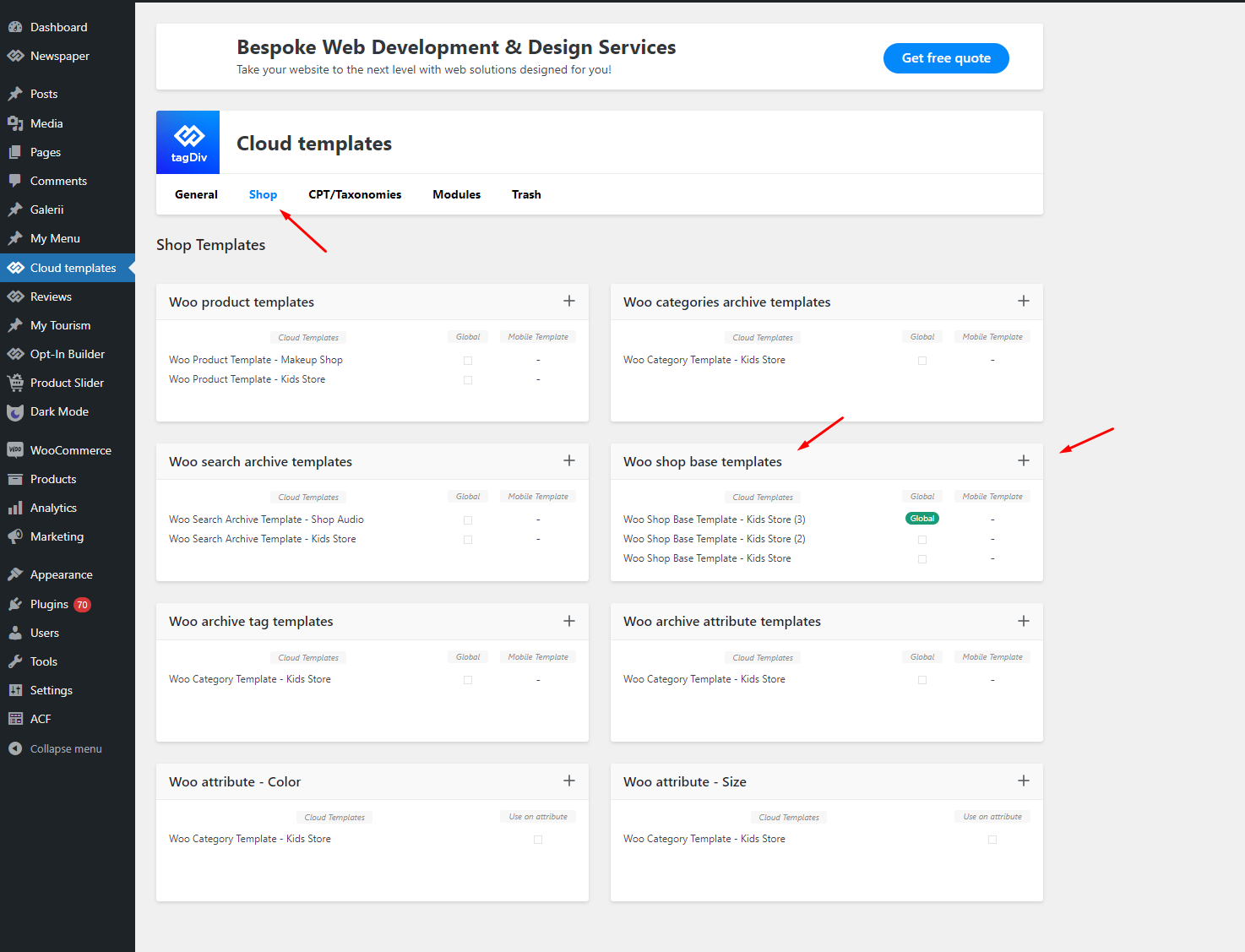The height and width of the screenshot is (952, 1245).
Task: Open the General tab
Action: click(x=196, y=194)
